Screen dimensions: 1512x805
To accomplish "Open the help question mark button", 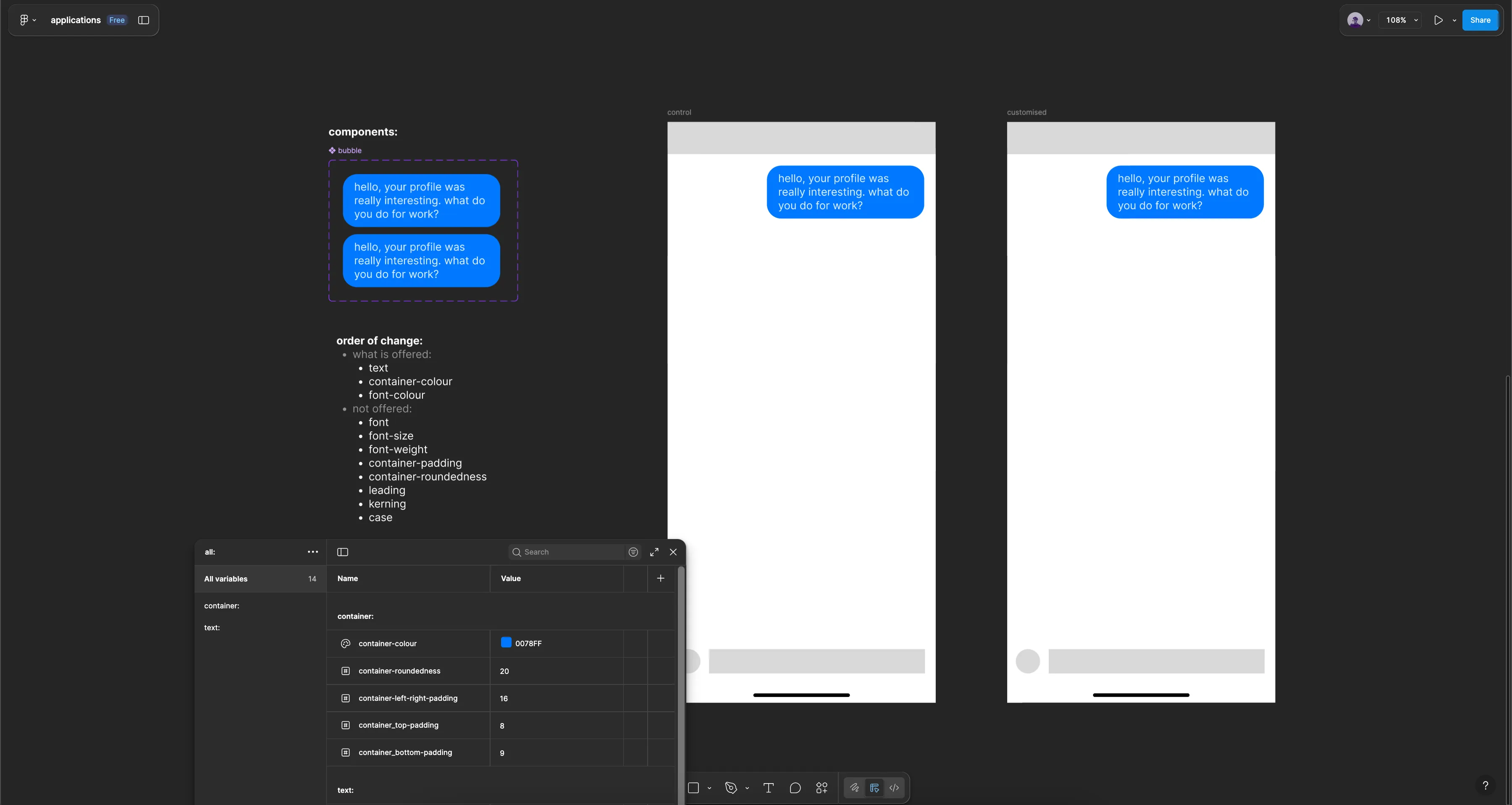I will point(1485,786).
